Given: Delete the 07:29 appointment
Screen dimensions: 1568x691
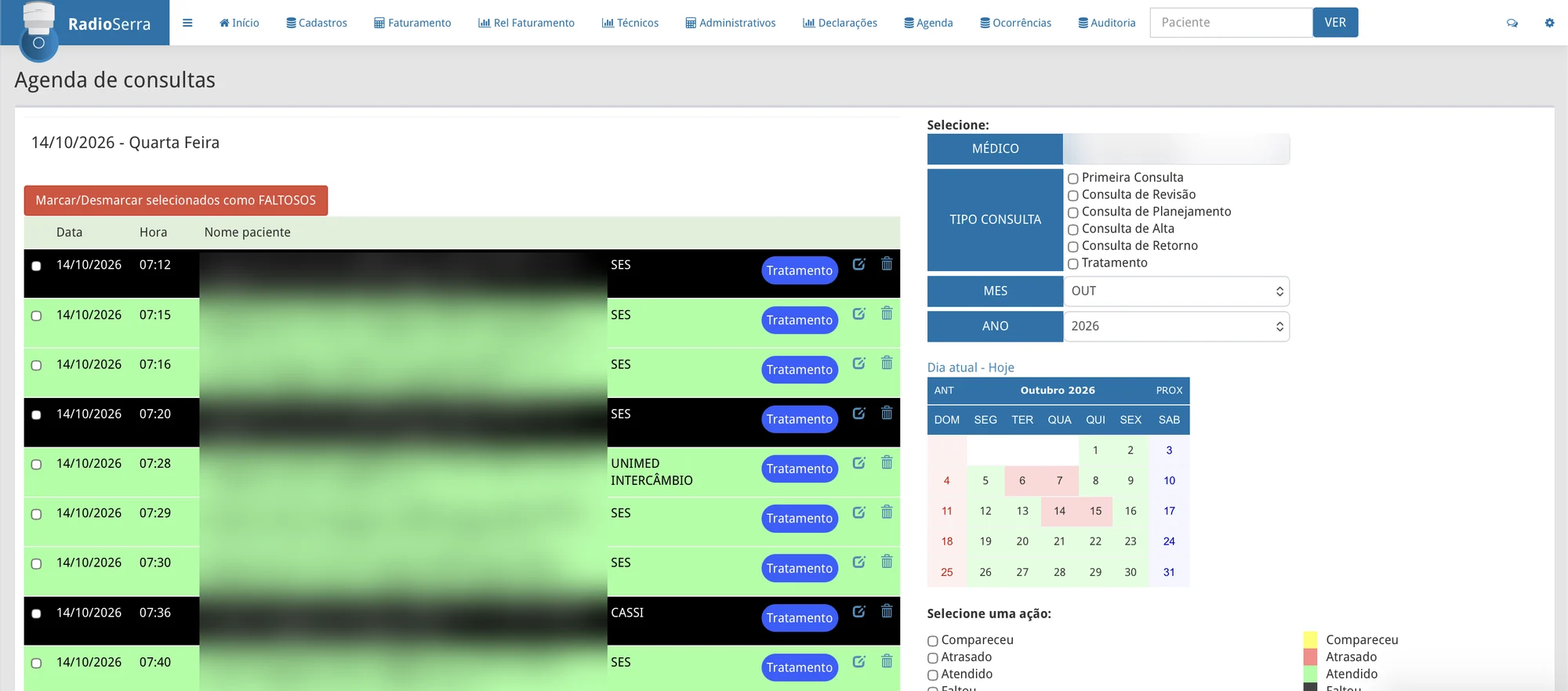Looking at the screenshot, I should 887,512.
